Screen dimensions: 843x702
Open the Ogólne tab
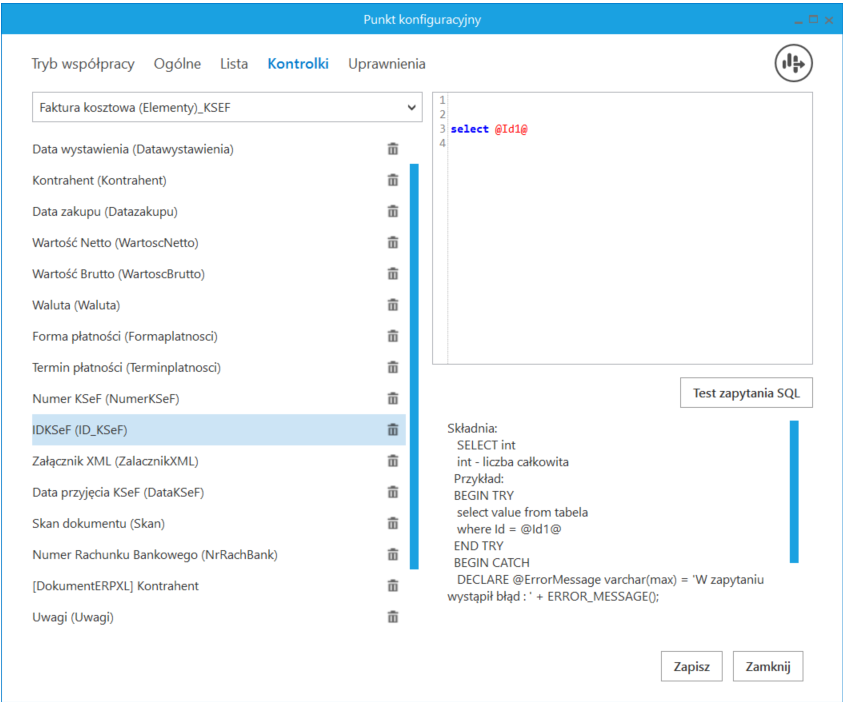(x=177, y=64)
